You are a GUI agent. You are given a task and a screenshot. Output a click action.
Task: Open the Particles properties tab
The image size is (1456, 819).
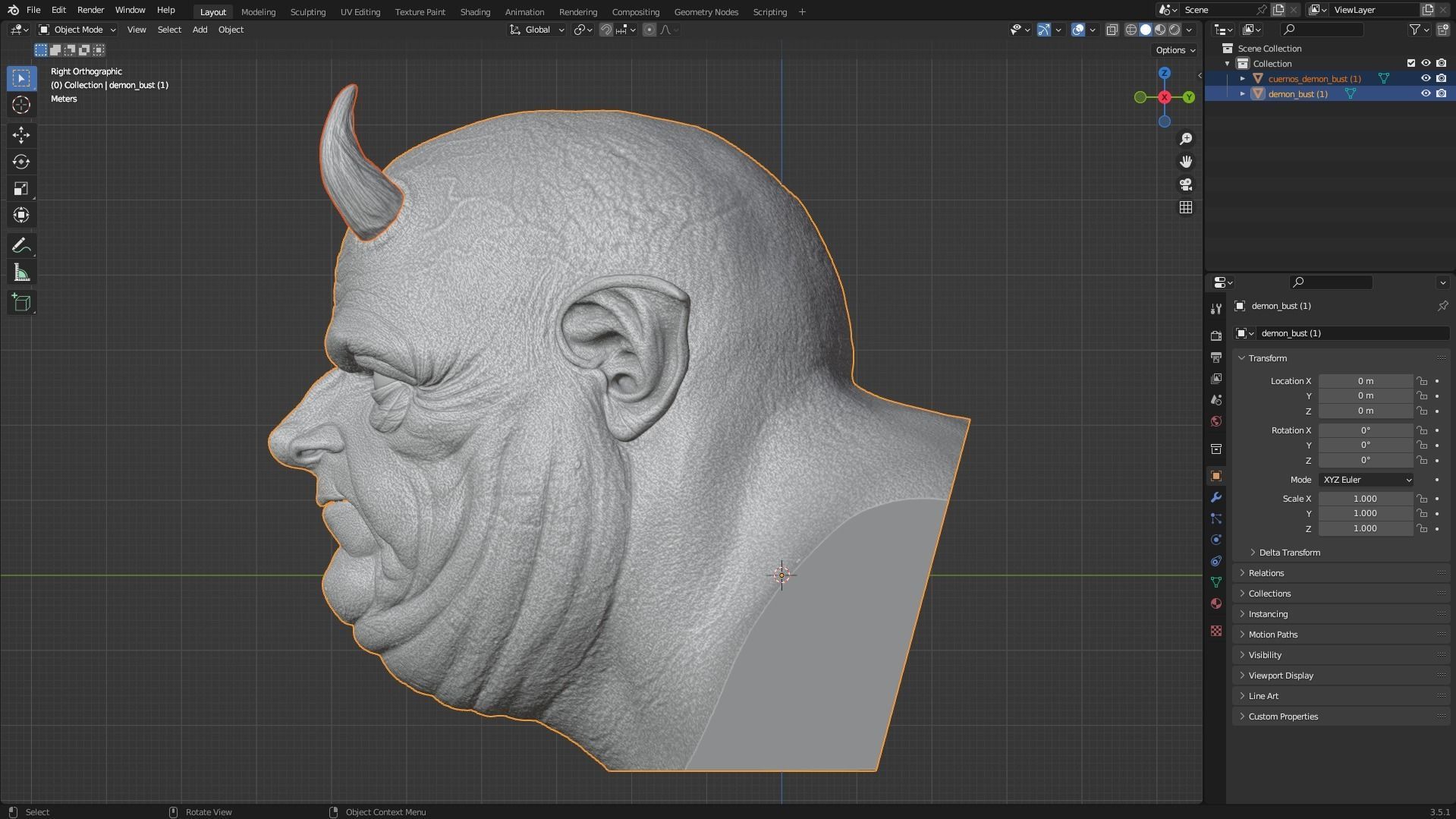click(1216, 518)
